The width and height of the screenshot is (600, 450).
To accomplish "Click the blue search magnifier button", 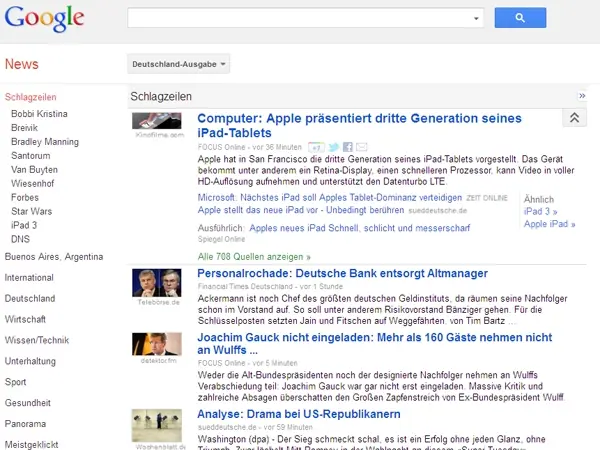I will 520,18.
